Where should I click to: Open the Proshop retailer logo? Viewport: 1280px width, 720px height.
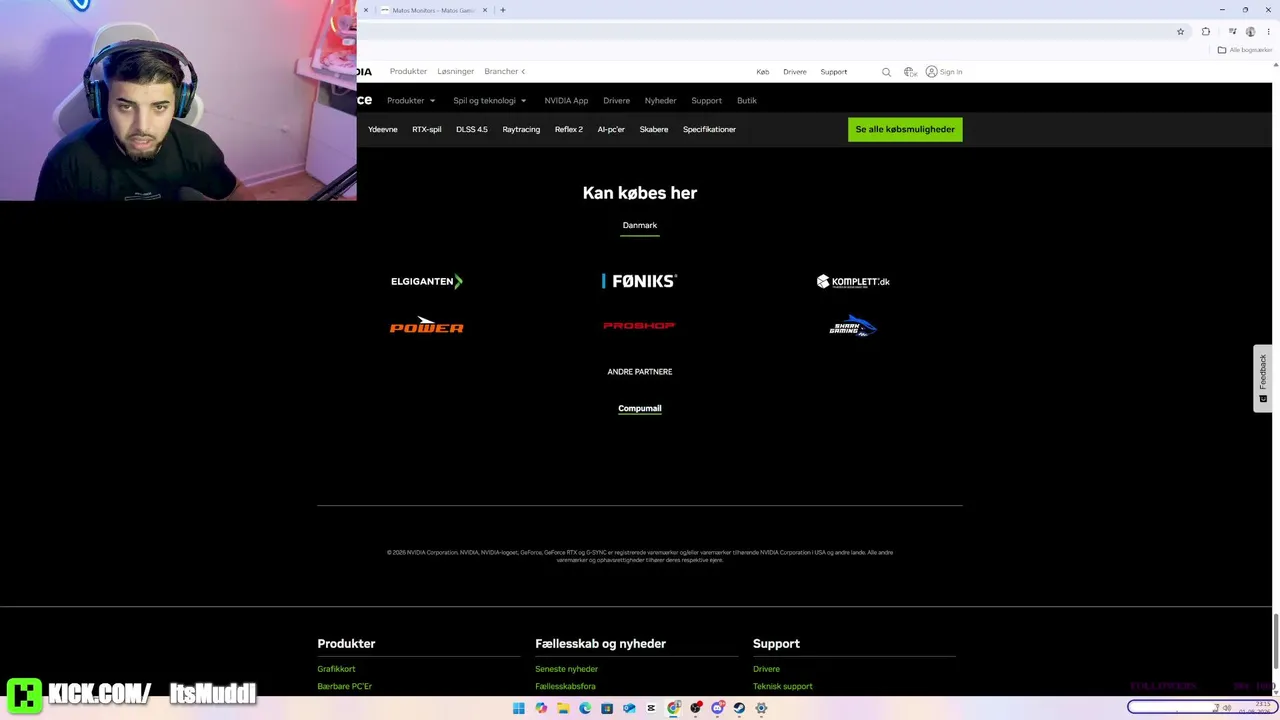coord(639,326)
